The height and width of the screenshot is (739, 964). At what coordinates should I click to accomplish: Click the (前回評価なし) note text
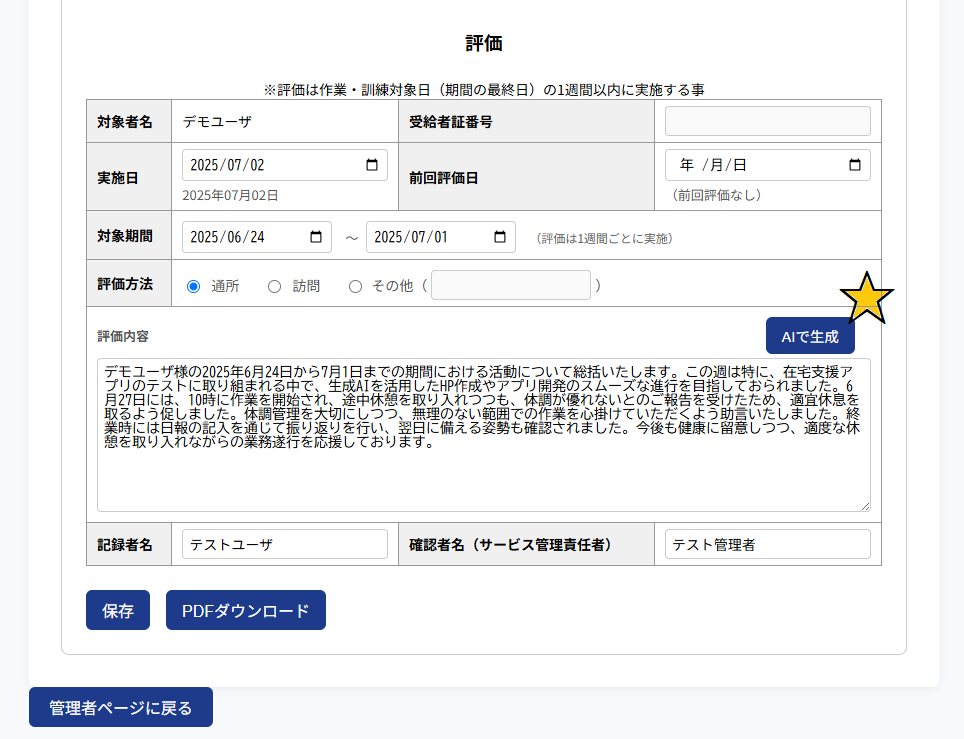[x=717, y=196]
